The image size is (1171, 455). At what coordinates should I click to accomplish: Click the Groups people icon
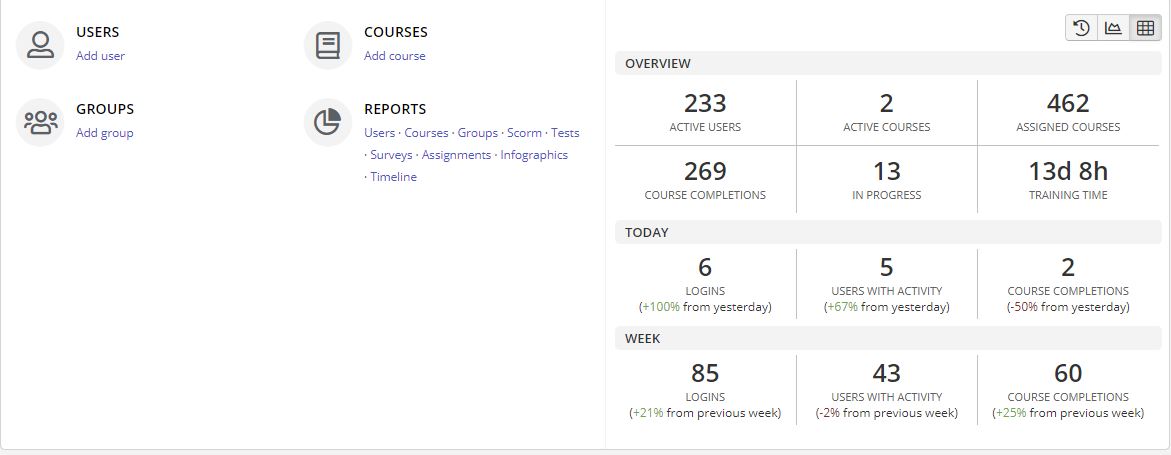[40, 122]
